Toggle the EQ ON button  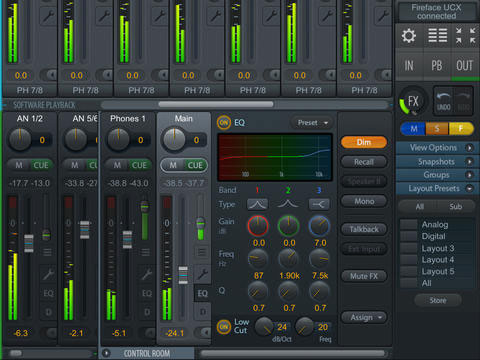[x=224, y=123]
